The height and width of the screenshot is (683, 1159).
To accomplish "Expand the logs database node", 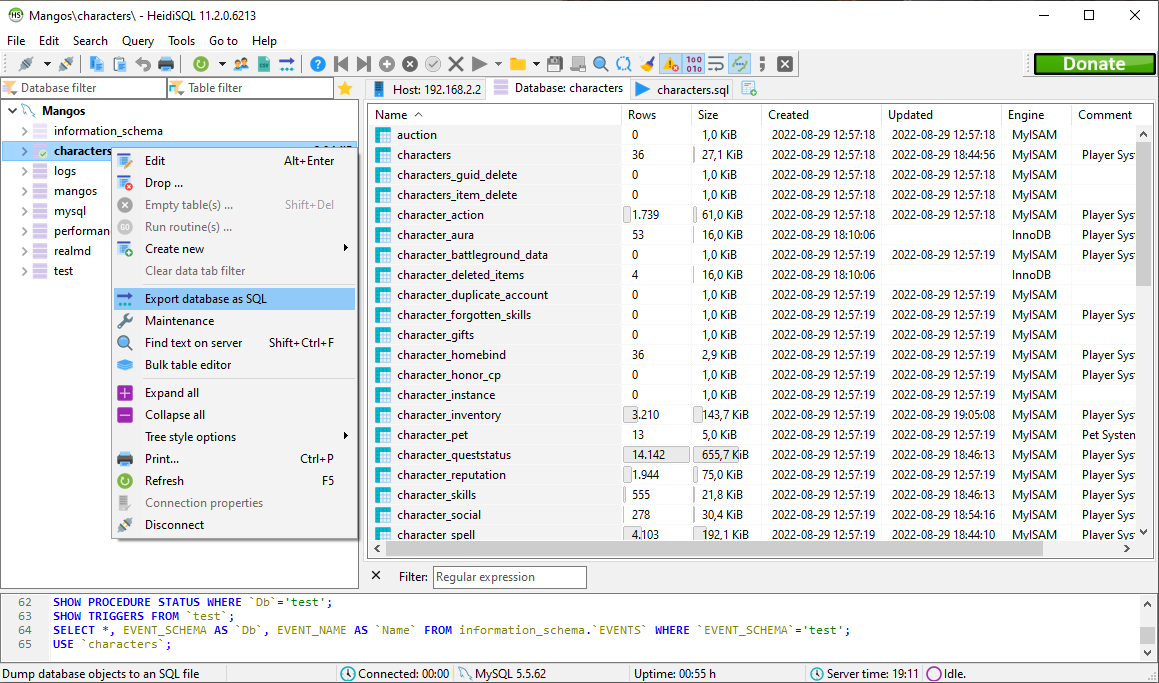I will click(x=24, y=171).
